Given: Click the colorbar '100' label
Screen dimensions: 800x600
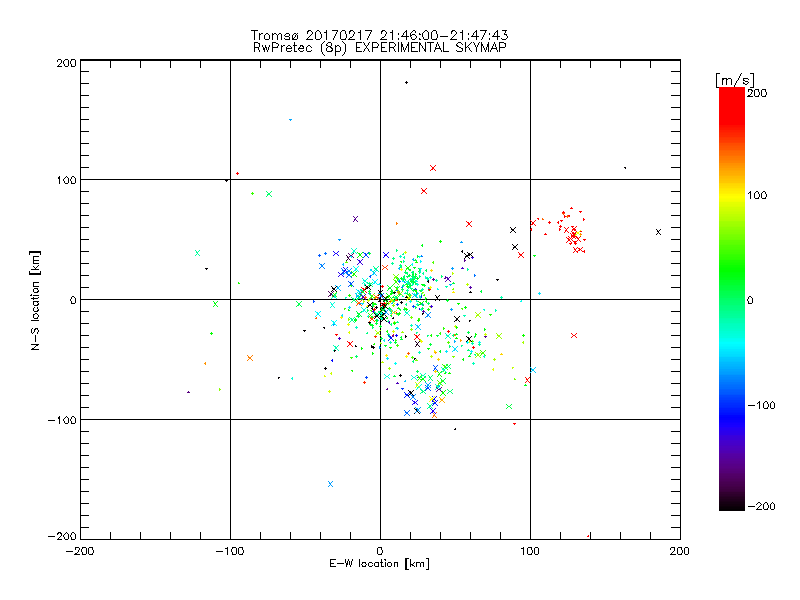Looking at the screenshot, I should coord(757,195).
